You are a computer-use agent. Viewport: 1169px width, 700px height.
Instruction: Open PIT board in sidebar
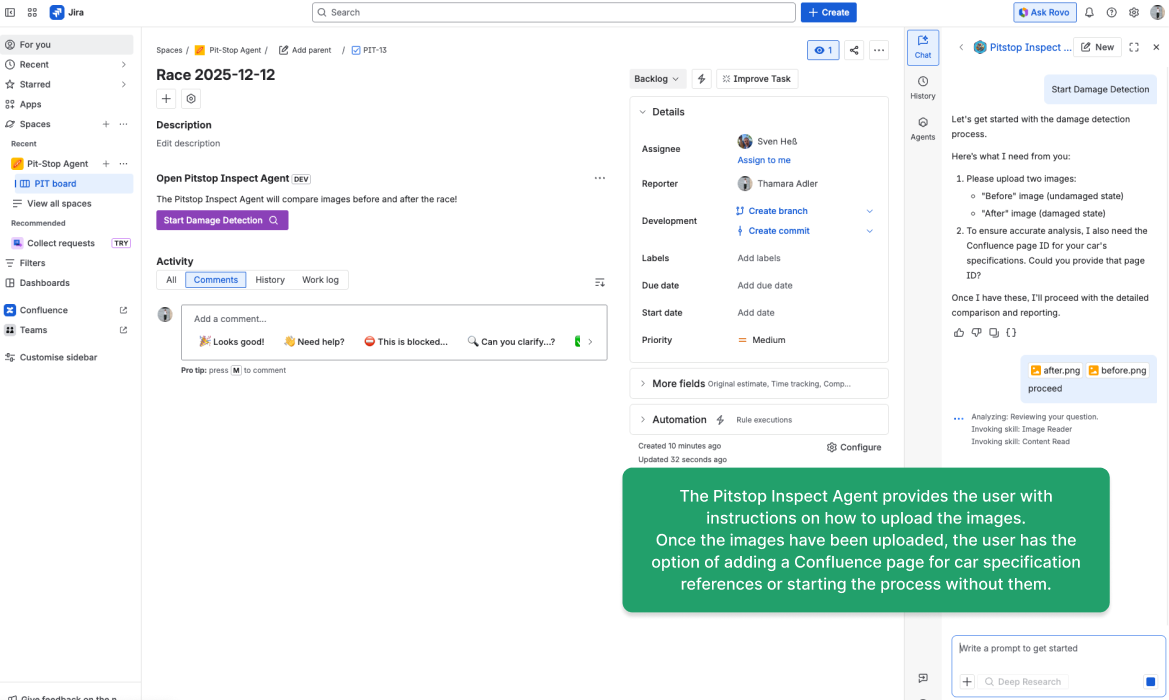74,183
